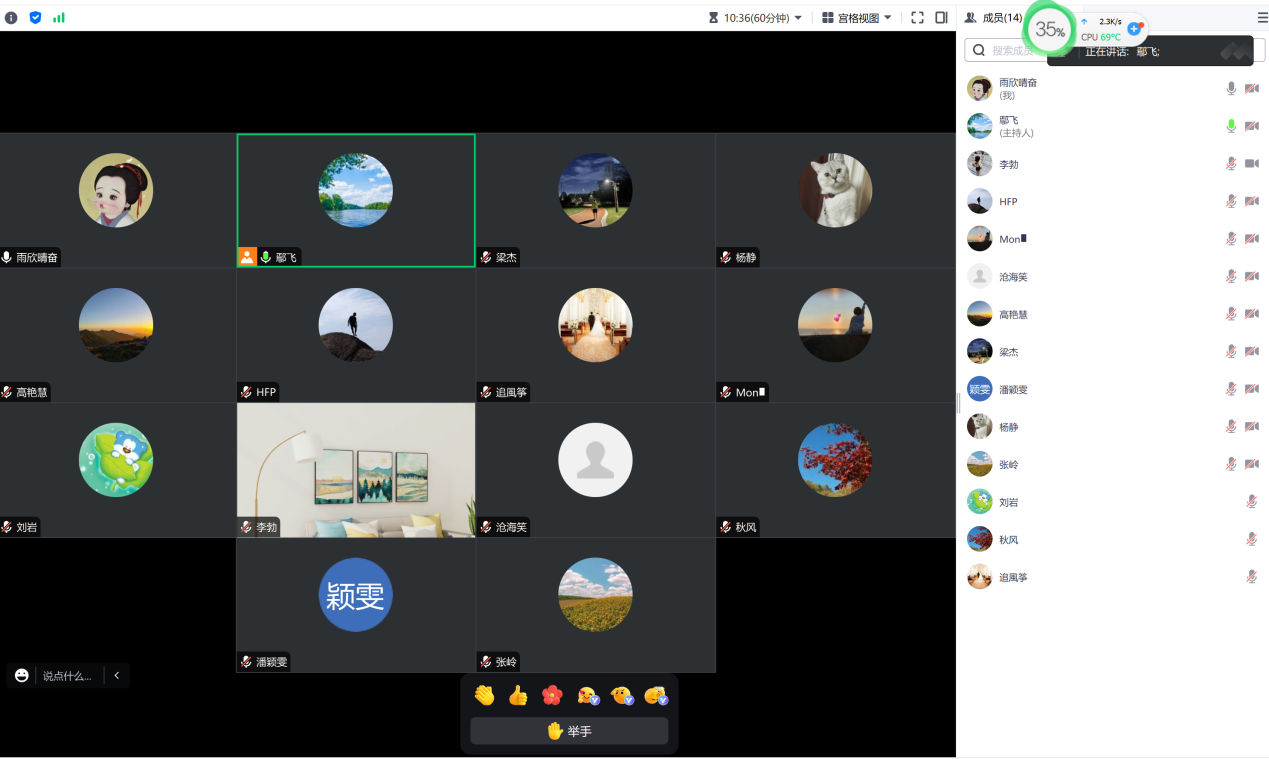Click the 说点什么... chat input
Screen dimensions: 1269x759
tap(67, 676)
